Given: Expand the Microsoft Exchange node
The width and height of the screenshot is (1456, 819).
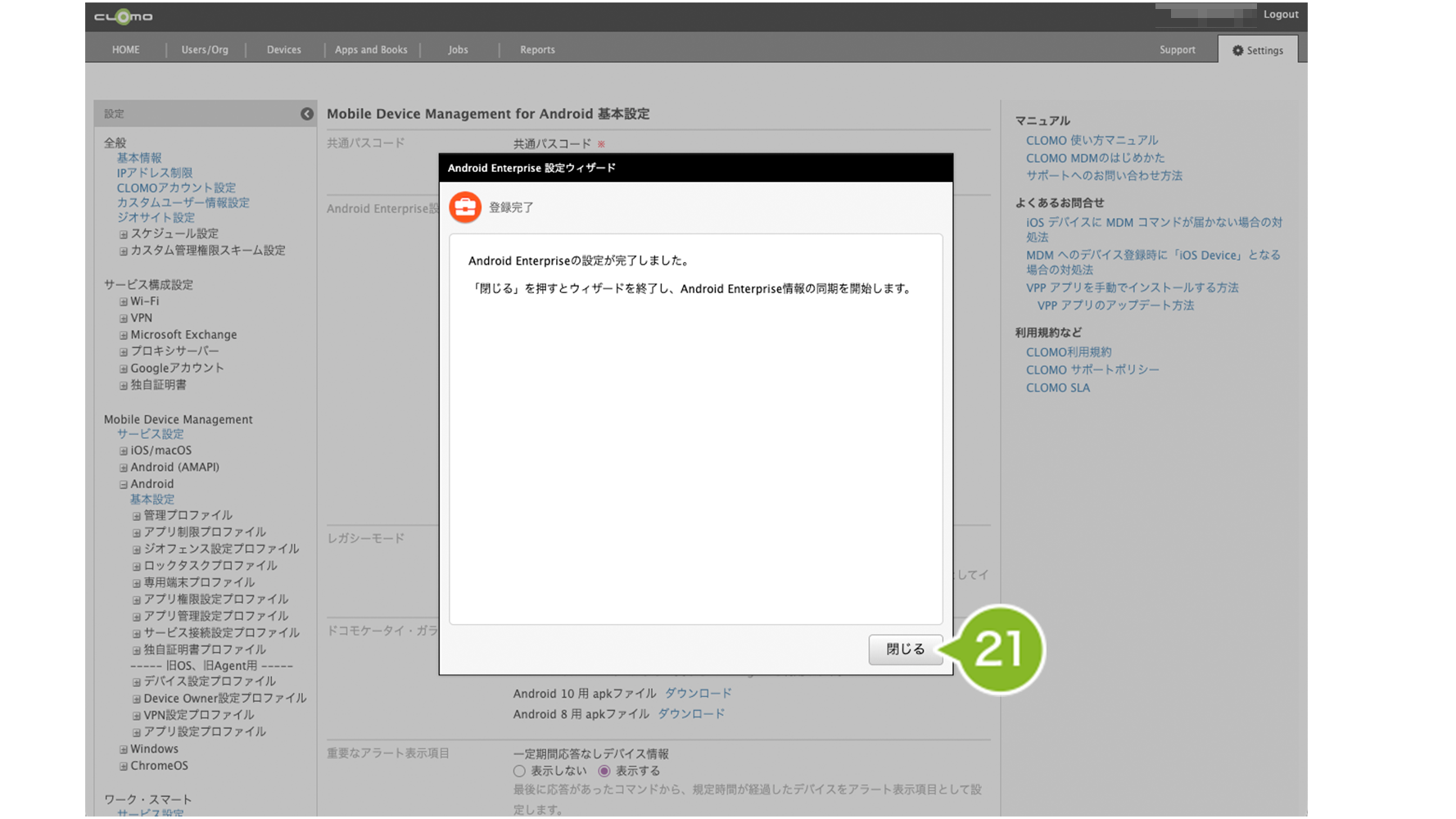Looking at the screenshot, I should coord(124,336).
